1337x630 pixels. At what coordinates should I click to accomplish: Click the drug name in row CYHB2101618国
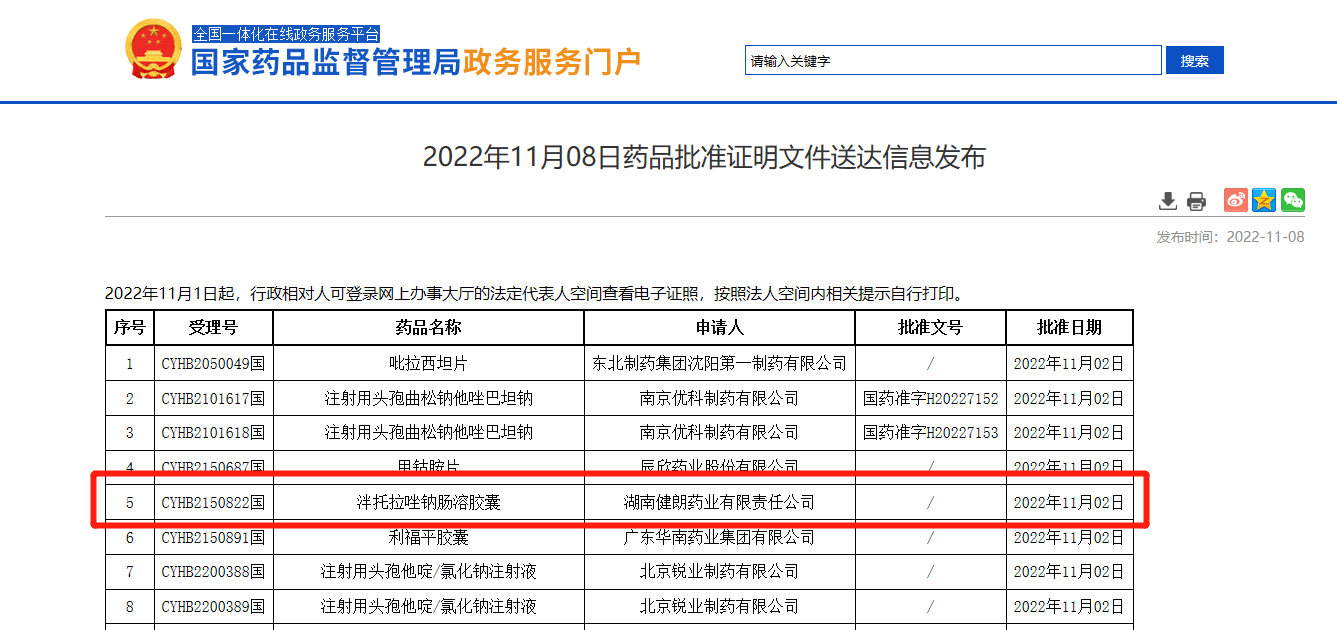coord(428,433)
